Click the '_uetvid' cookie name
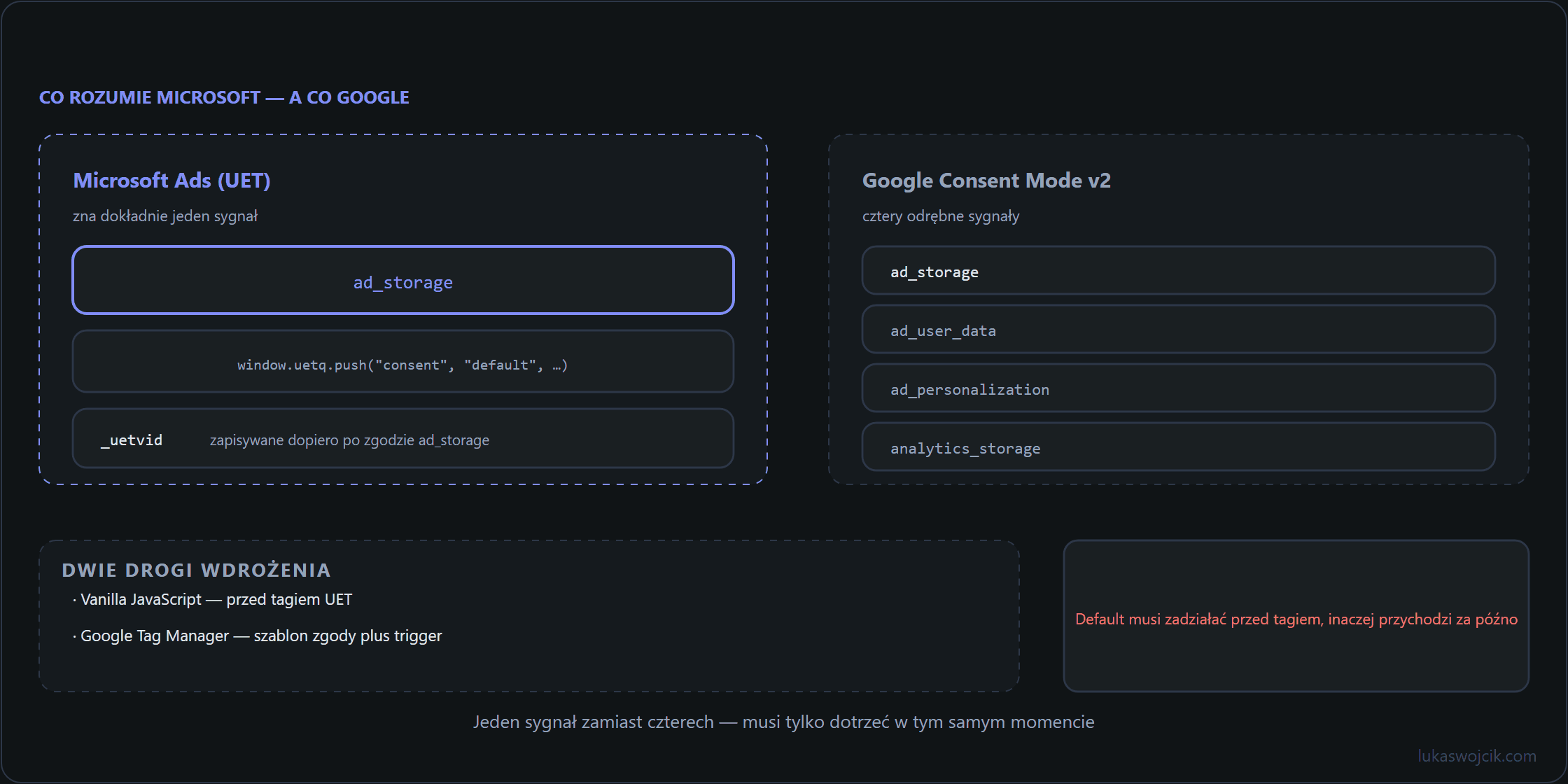The image size is (1568, 784). (x=132, y=440)
